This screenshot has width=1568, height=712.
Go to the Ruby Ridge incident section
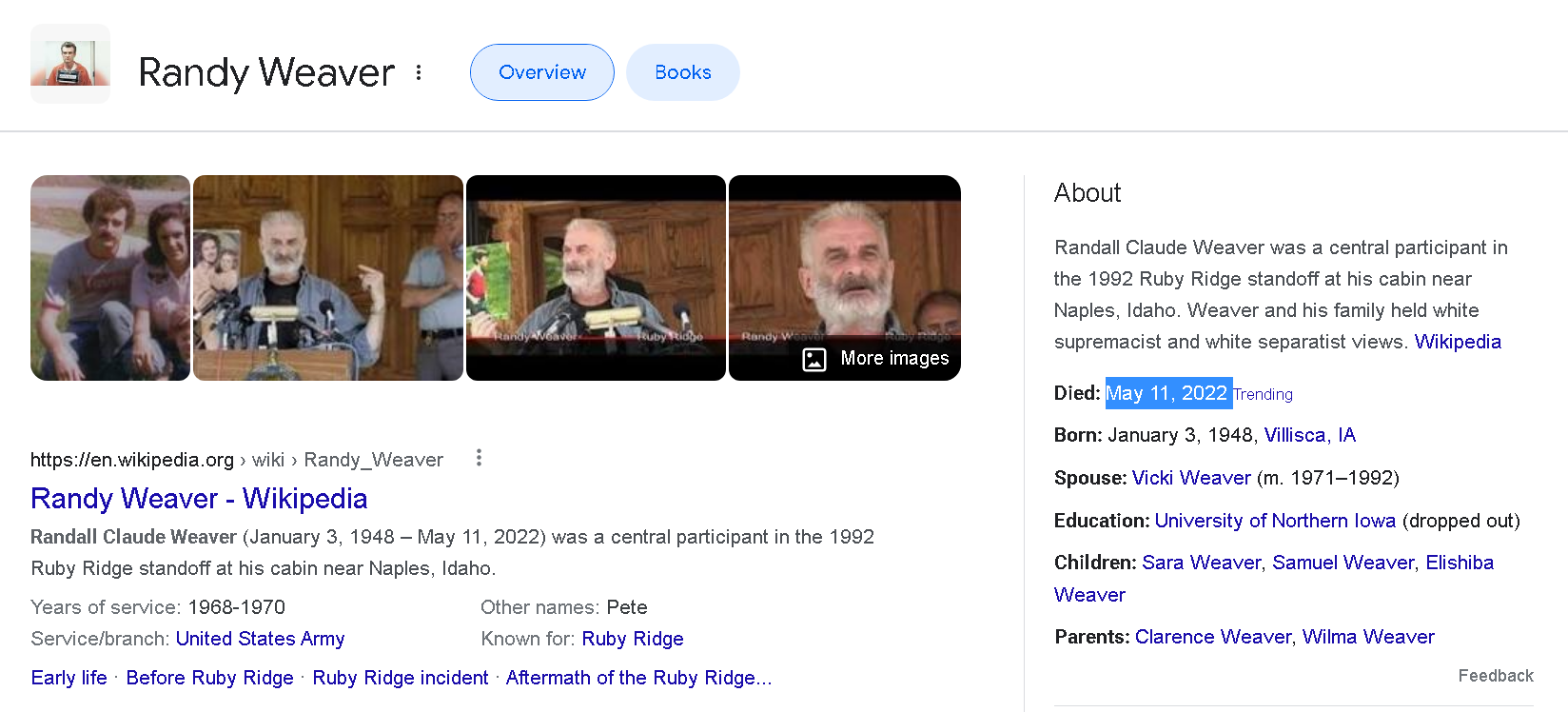pos(401,678)
